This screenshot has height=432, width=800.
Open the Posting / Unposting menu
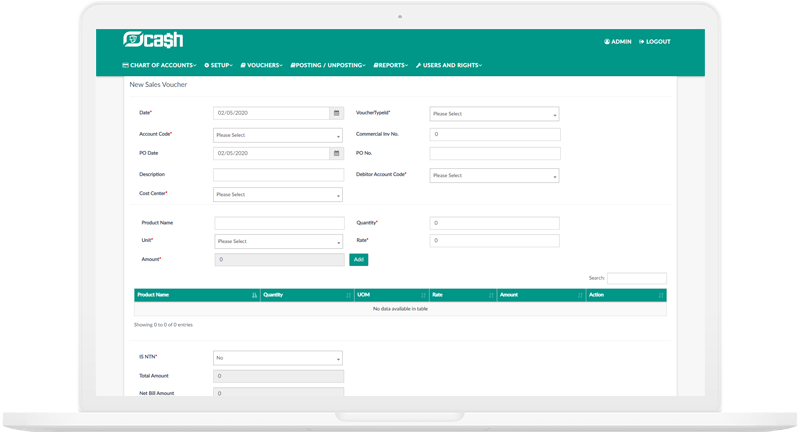[x=328, y=65]
